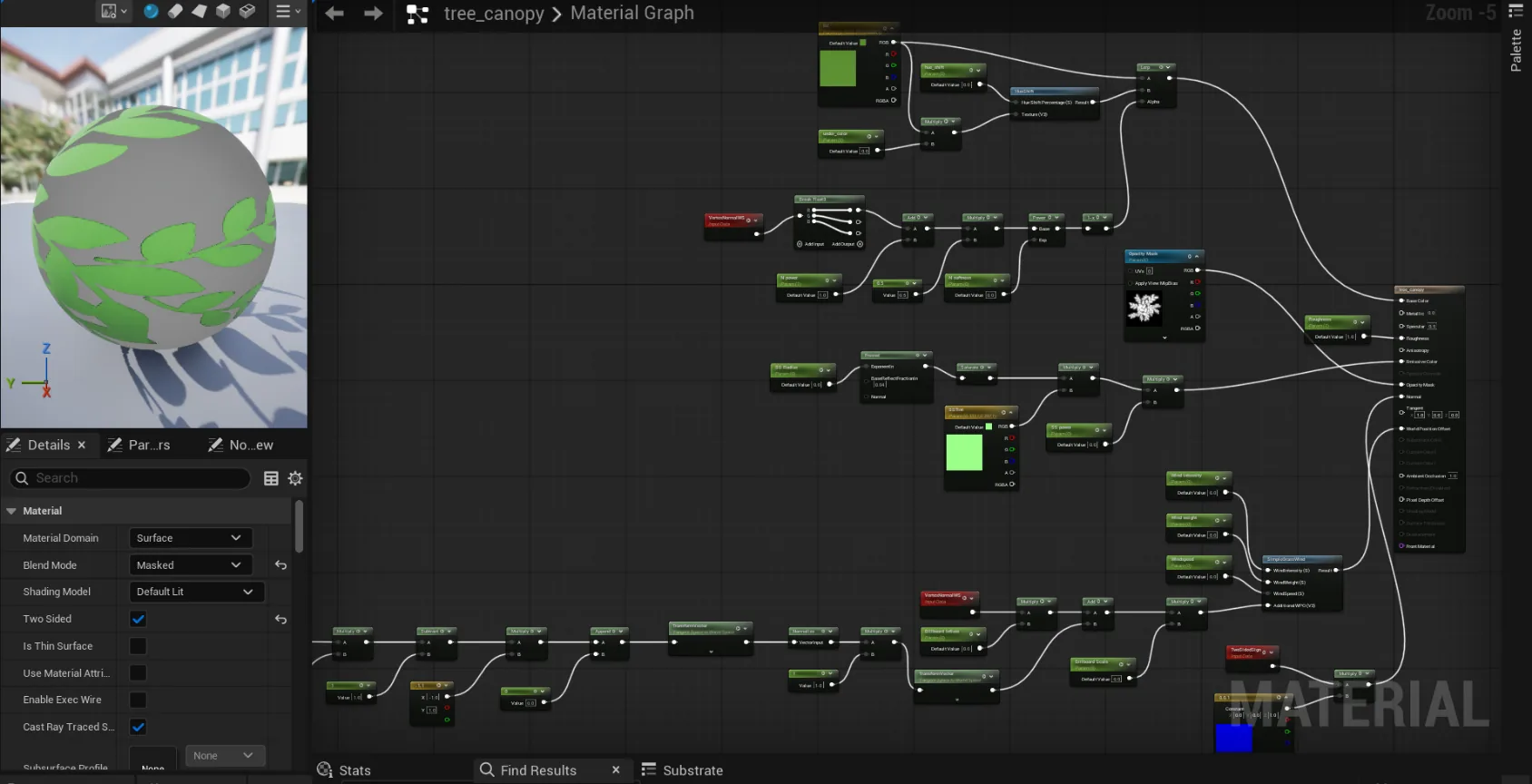Enable the Enable Exec Wire checkbox
Screen dimensions: 1532x784
(x=138, y=700)
